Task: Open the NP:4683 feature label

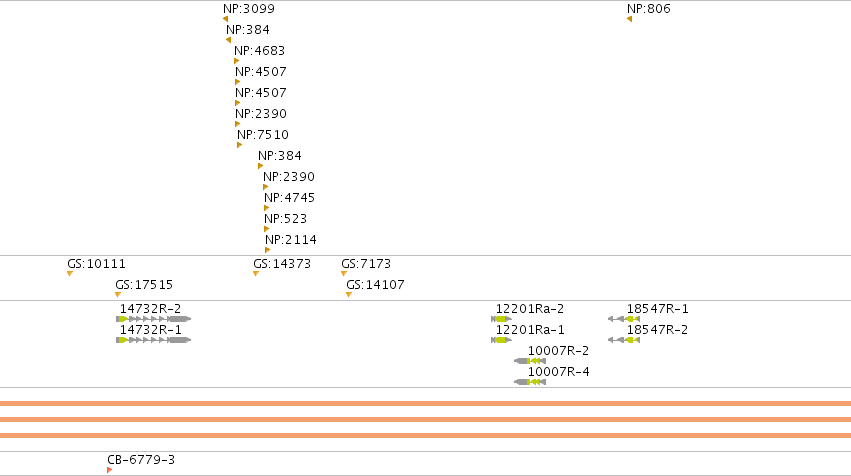Action: point(259,50)
